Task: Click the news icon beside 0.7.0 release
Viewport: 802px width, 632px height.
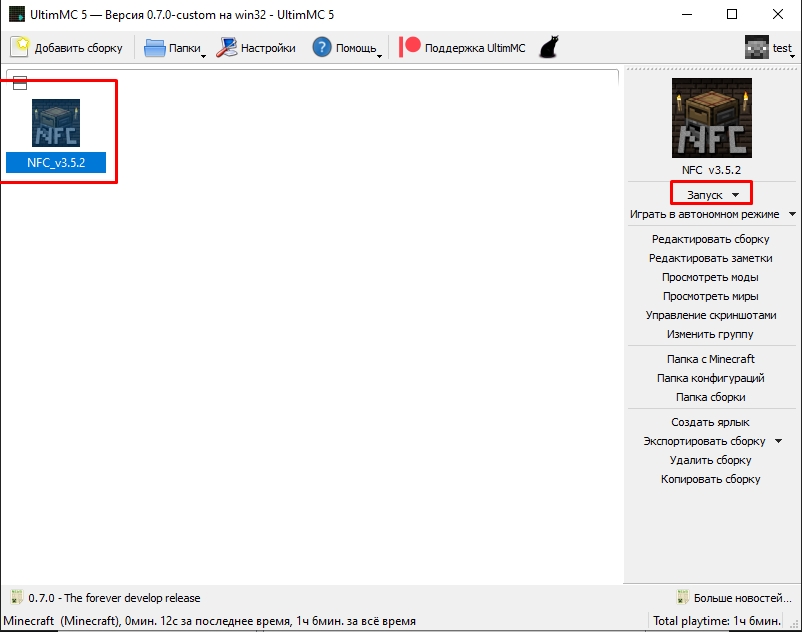Action: click(x=16, y=597)
